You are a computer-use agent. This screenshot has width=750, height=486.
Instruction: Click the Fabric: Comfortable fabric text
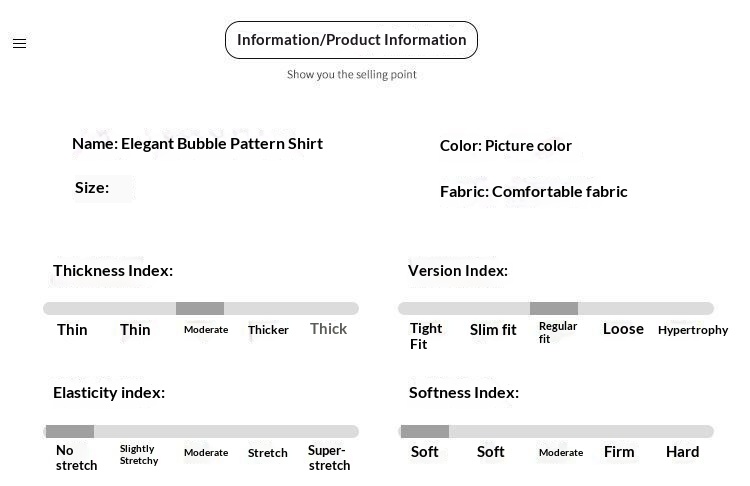tap(533, 191)
